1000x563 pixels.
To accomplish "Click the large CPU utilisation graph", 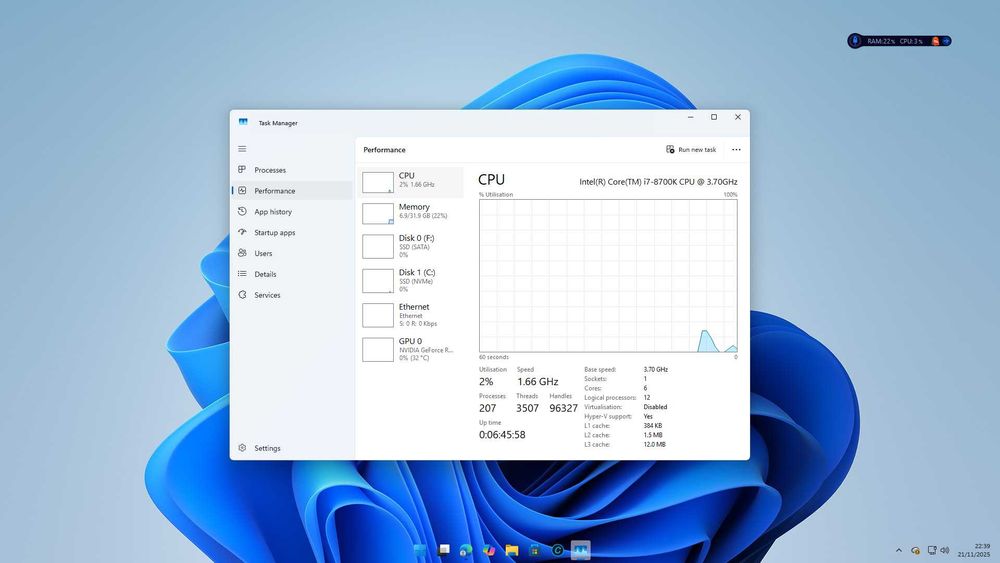I will [x=608, y=275].
